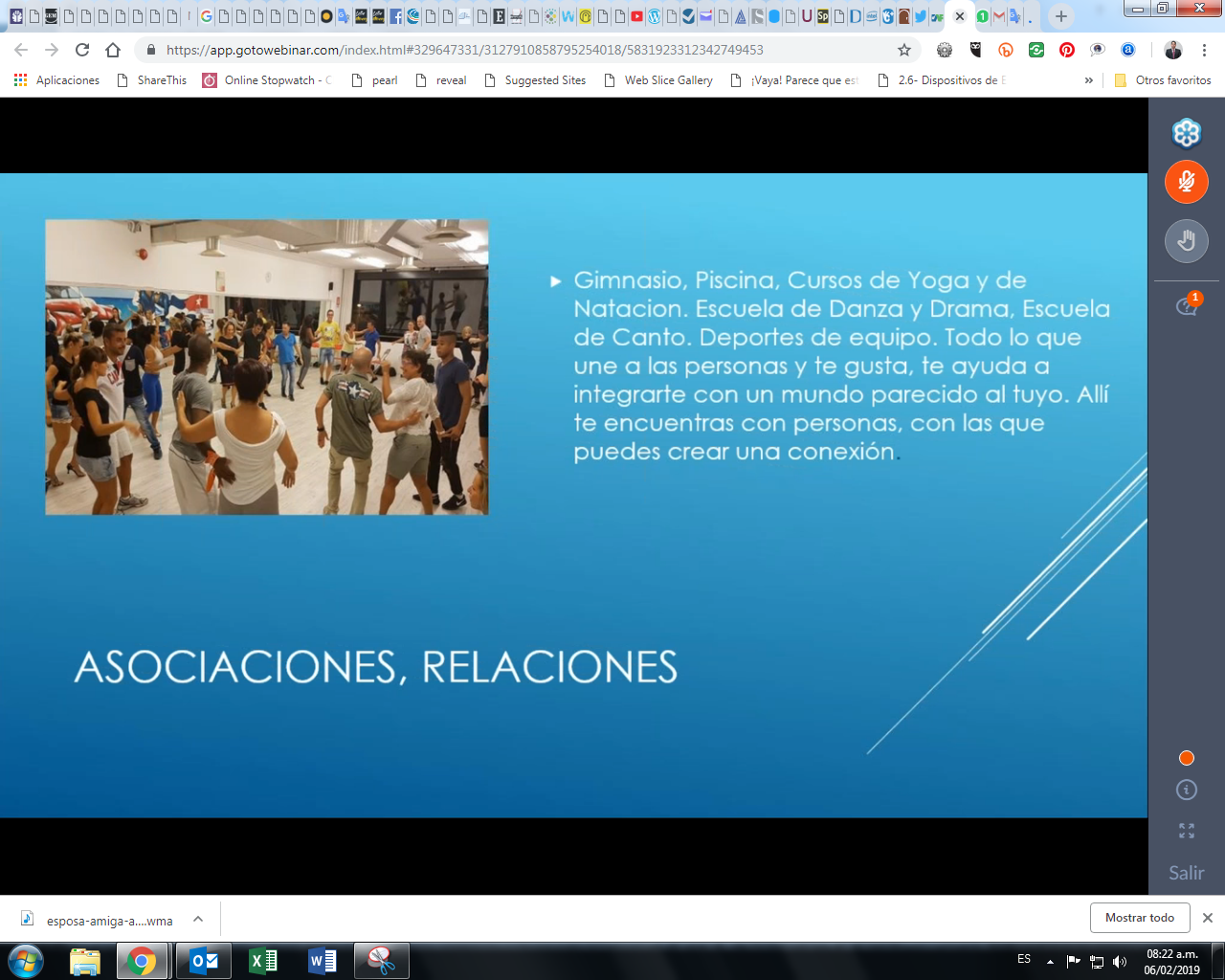Show webinar info via info icon
This screenshot has height=980, width=1225.
(1186, 790)
